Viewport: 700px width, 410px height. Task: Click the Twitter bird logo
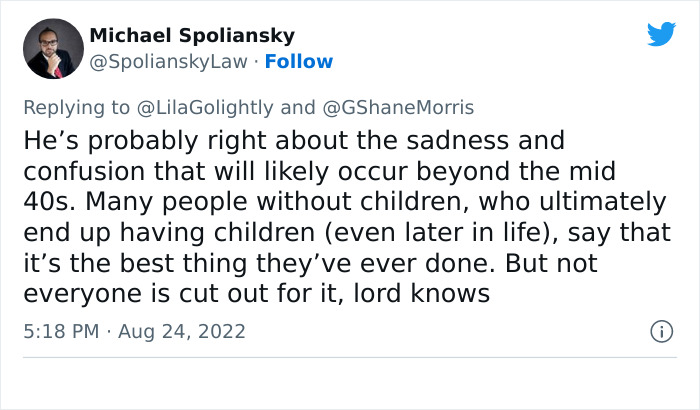point(661,34)
